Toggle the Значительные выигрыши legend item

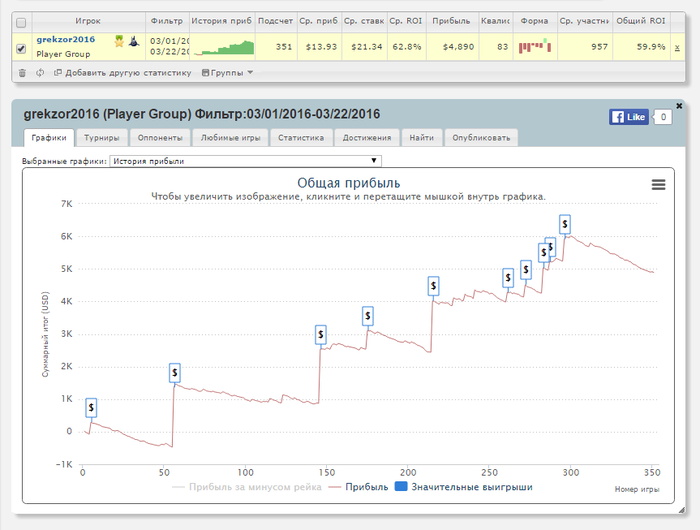click(x=464, y=487)
